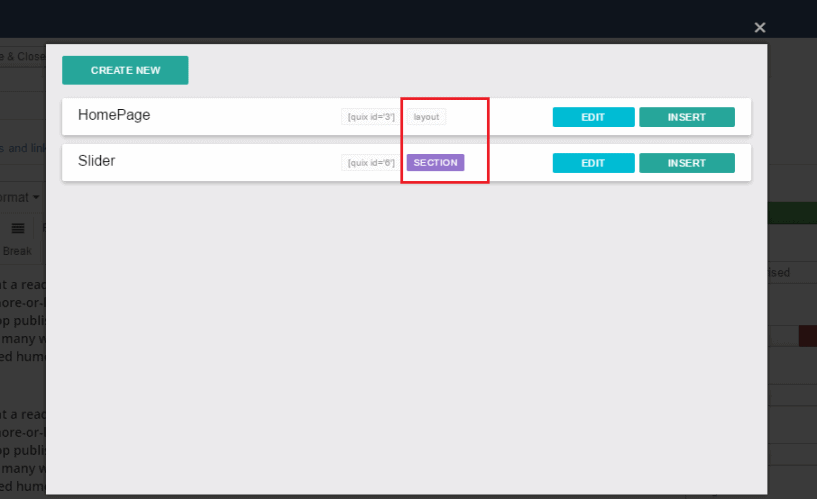Viewport: 817px width, 499px height.
Task: Click the layout tag on HomePage
Action: coord(426,117)
